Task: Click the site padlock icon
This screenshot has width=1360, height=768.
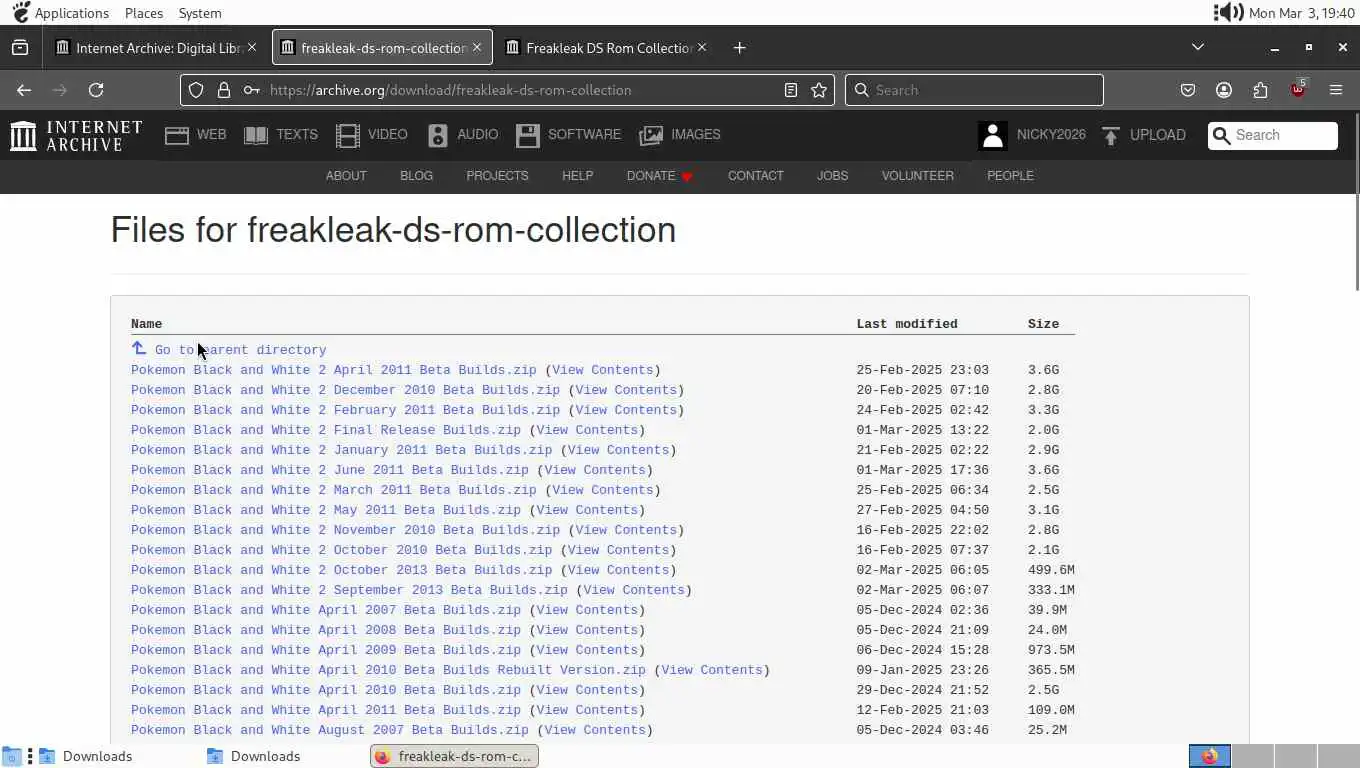Action: point(224,90)
